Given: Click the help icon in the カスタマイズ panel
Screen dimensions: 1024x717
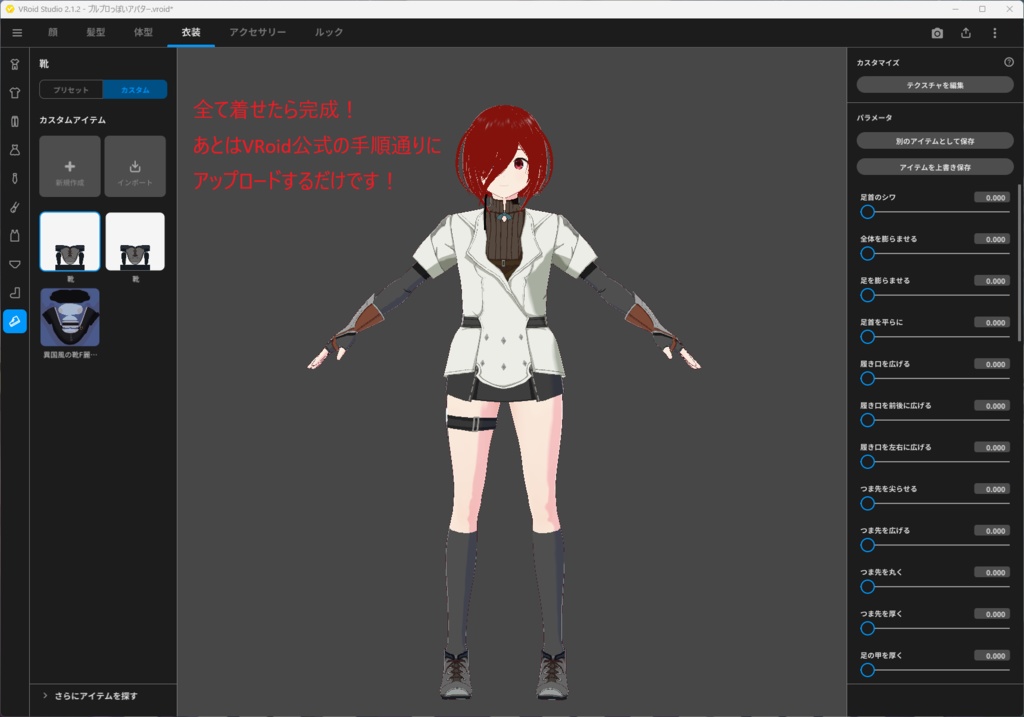Looking at the screenshot, I should (1009, 61).
